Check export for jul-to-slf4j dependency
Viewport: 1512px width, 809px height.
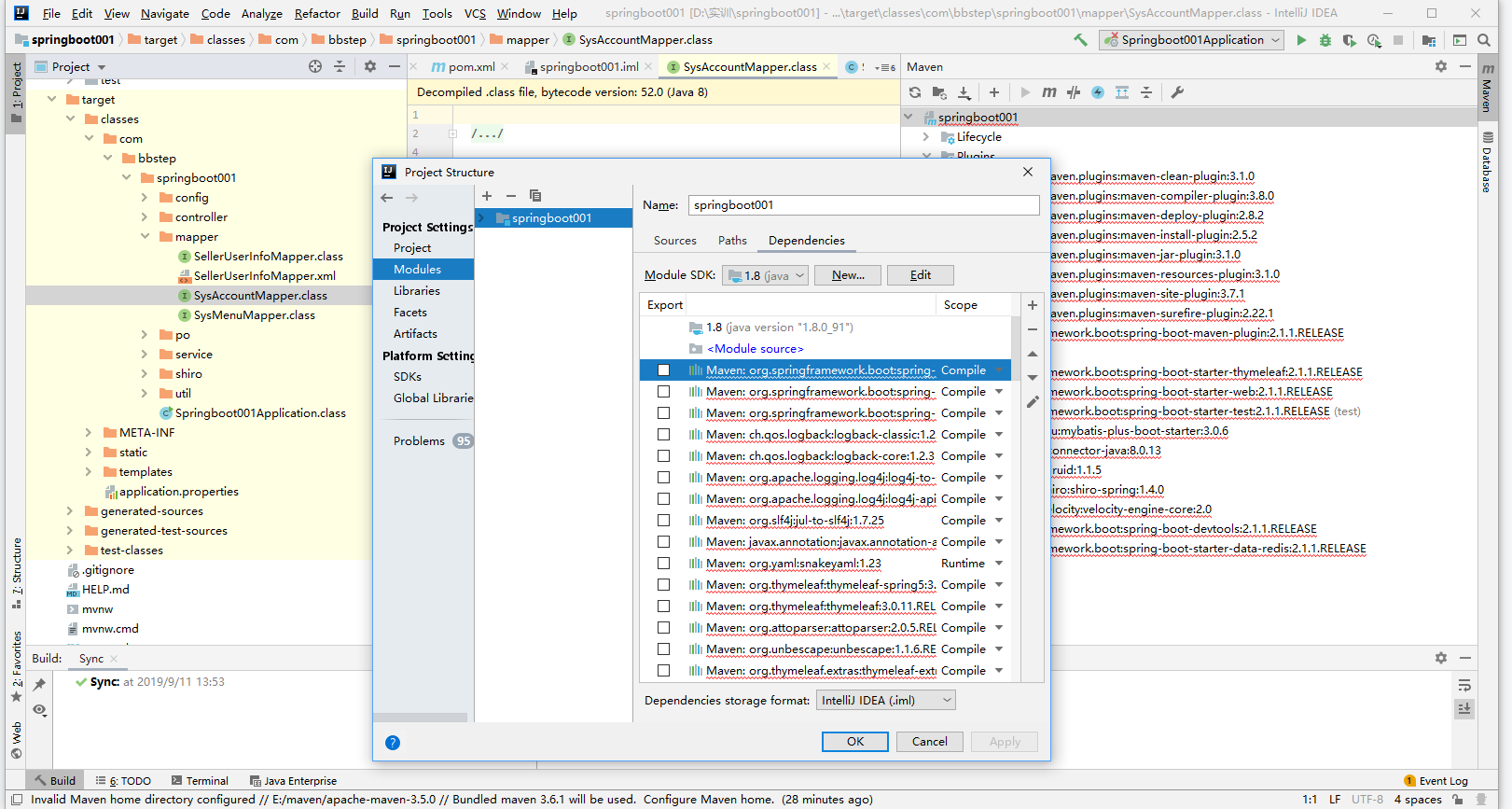(x=663, y=521)
